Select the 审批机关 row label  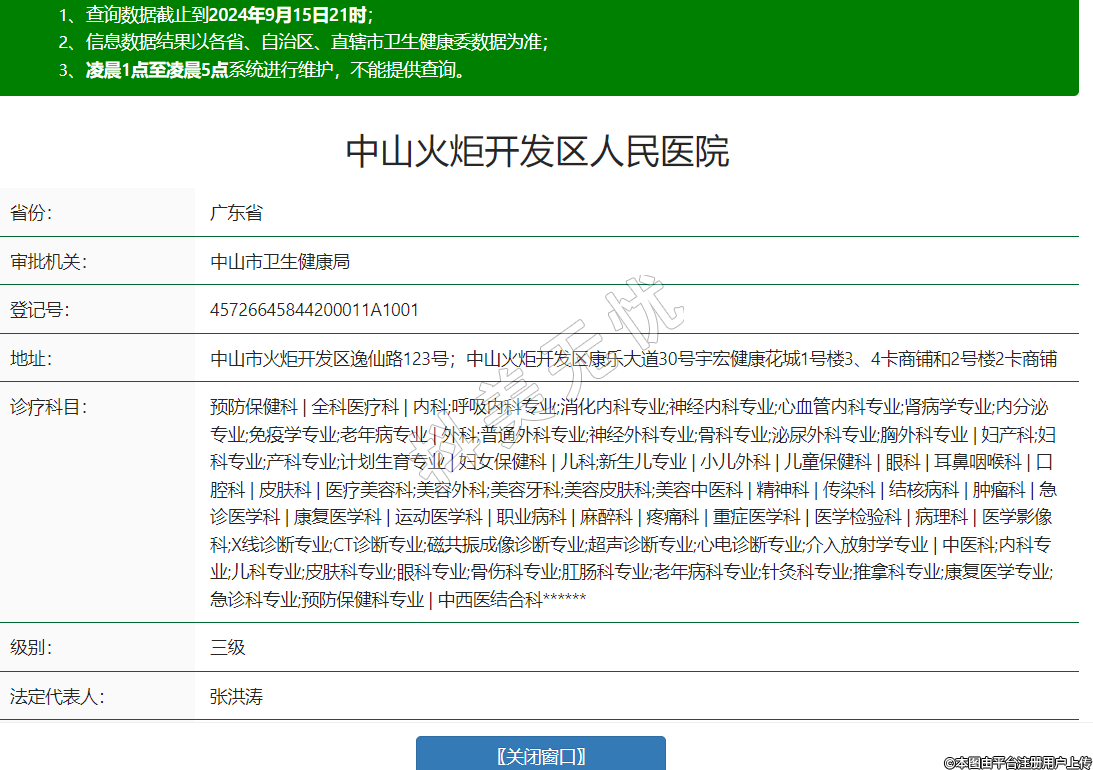pos(48,262)
